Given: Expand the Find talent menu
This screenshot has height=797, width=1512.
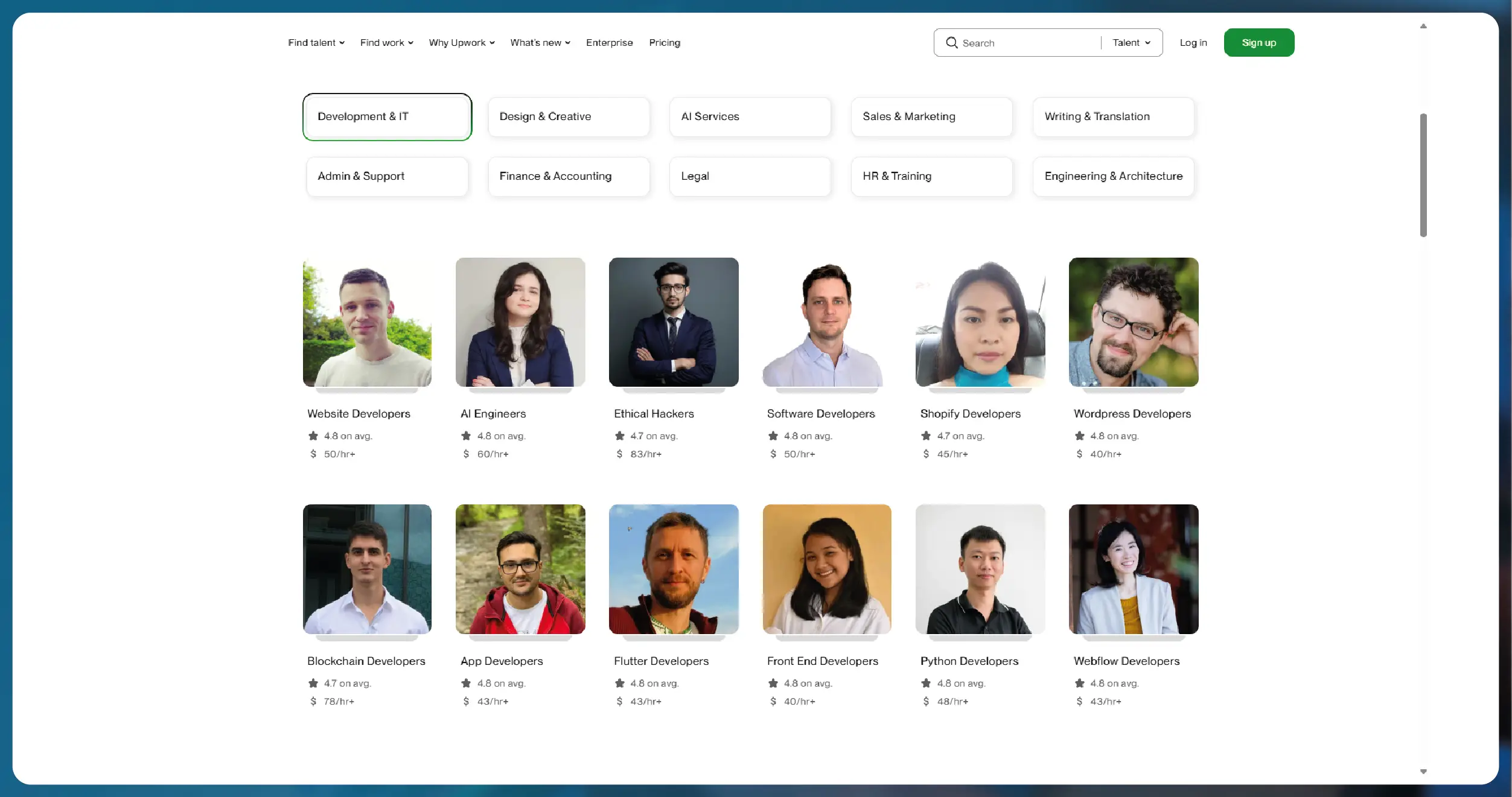Looking at the screenshot, I should tap(316, 43).
